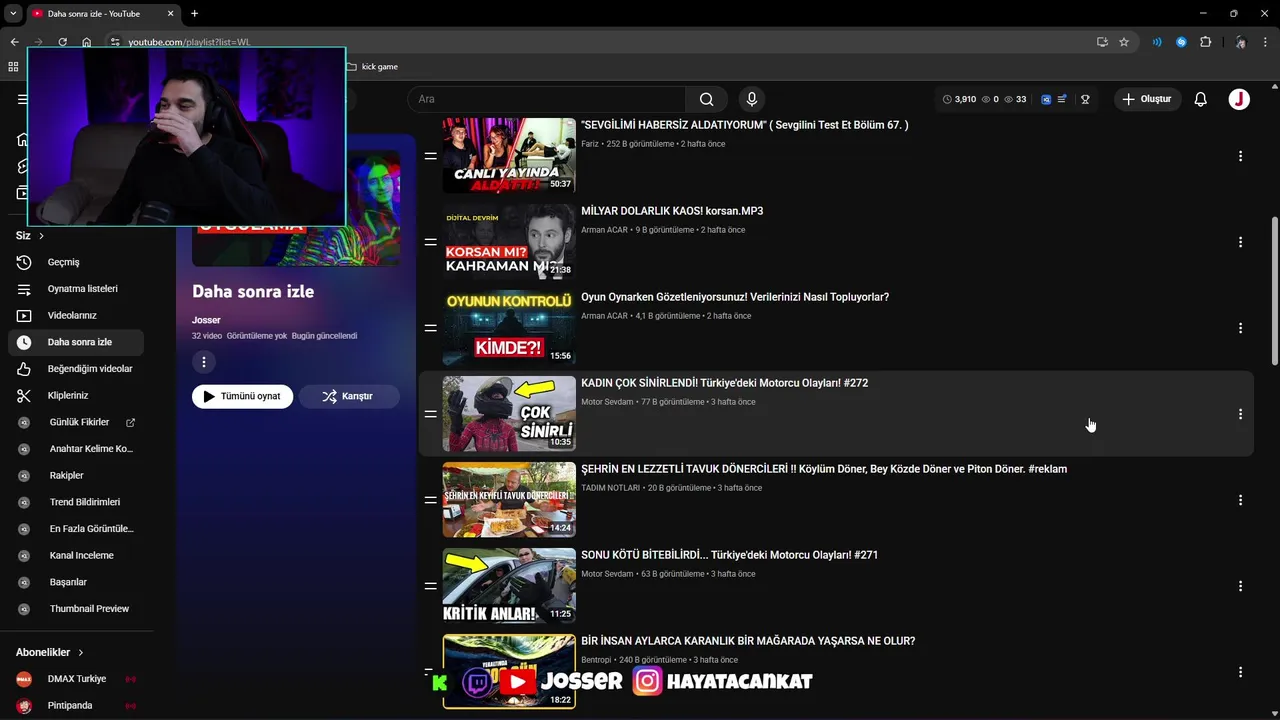Click the install app icon in the address bar
The width and height of the screenshot is (1280, 720).
click(x=1102, y=42)
